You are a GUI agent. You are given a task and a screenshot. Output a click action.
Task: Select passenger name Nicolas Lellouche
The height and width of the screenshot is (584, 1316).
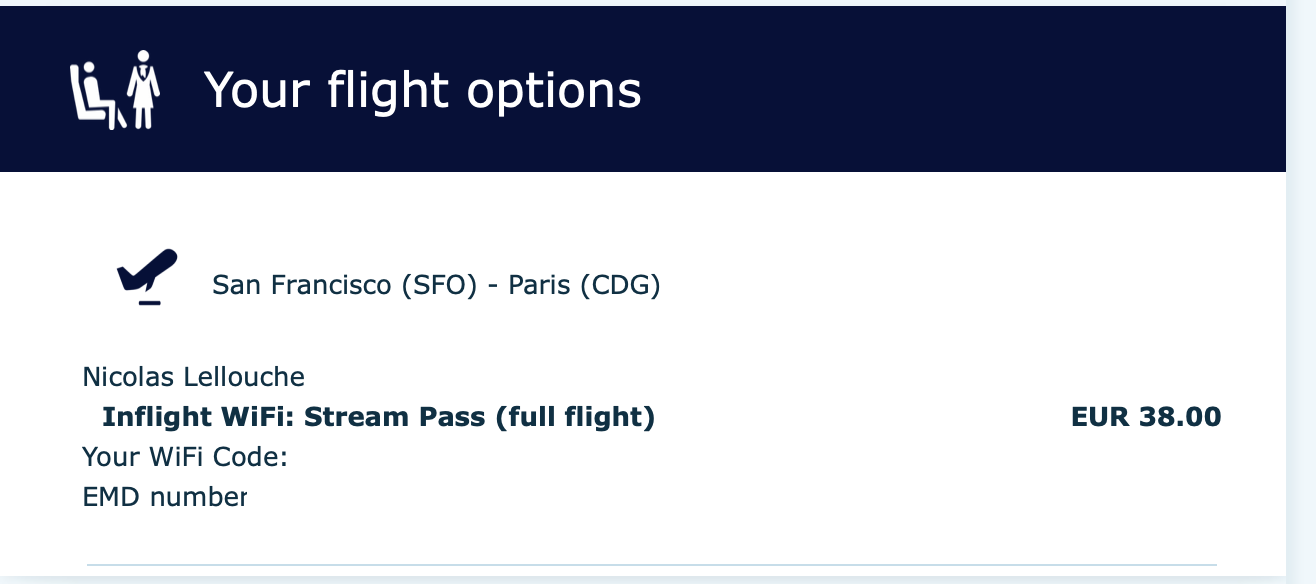[193, 377]
